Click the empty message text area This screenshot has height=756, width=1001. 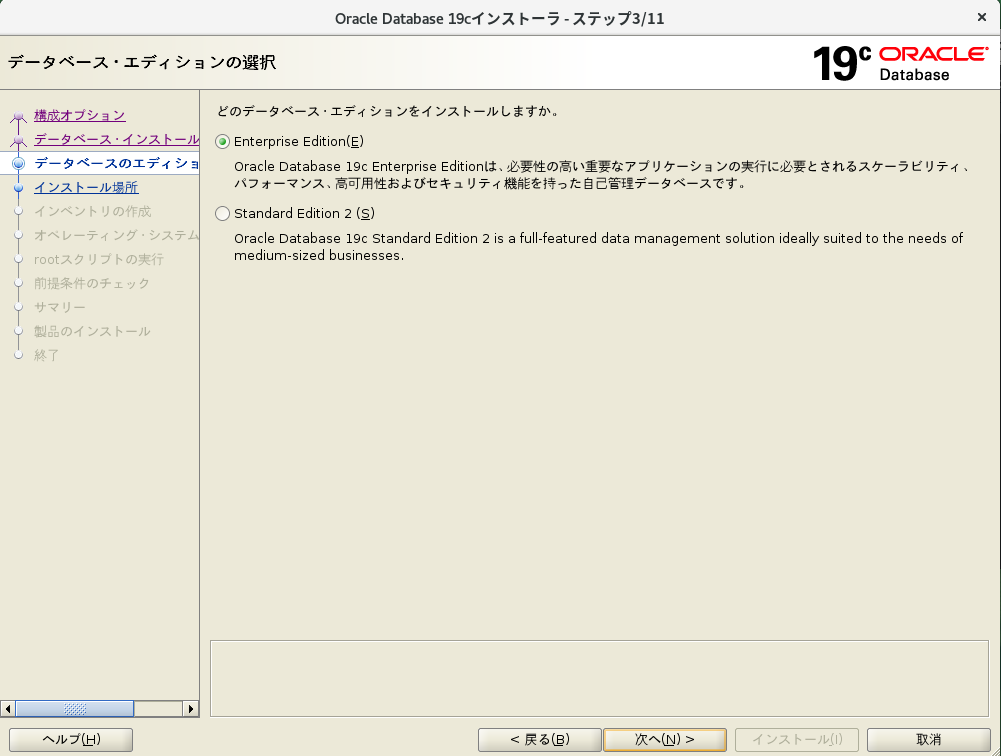coord(598,678)
